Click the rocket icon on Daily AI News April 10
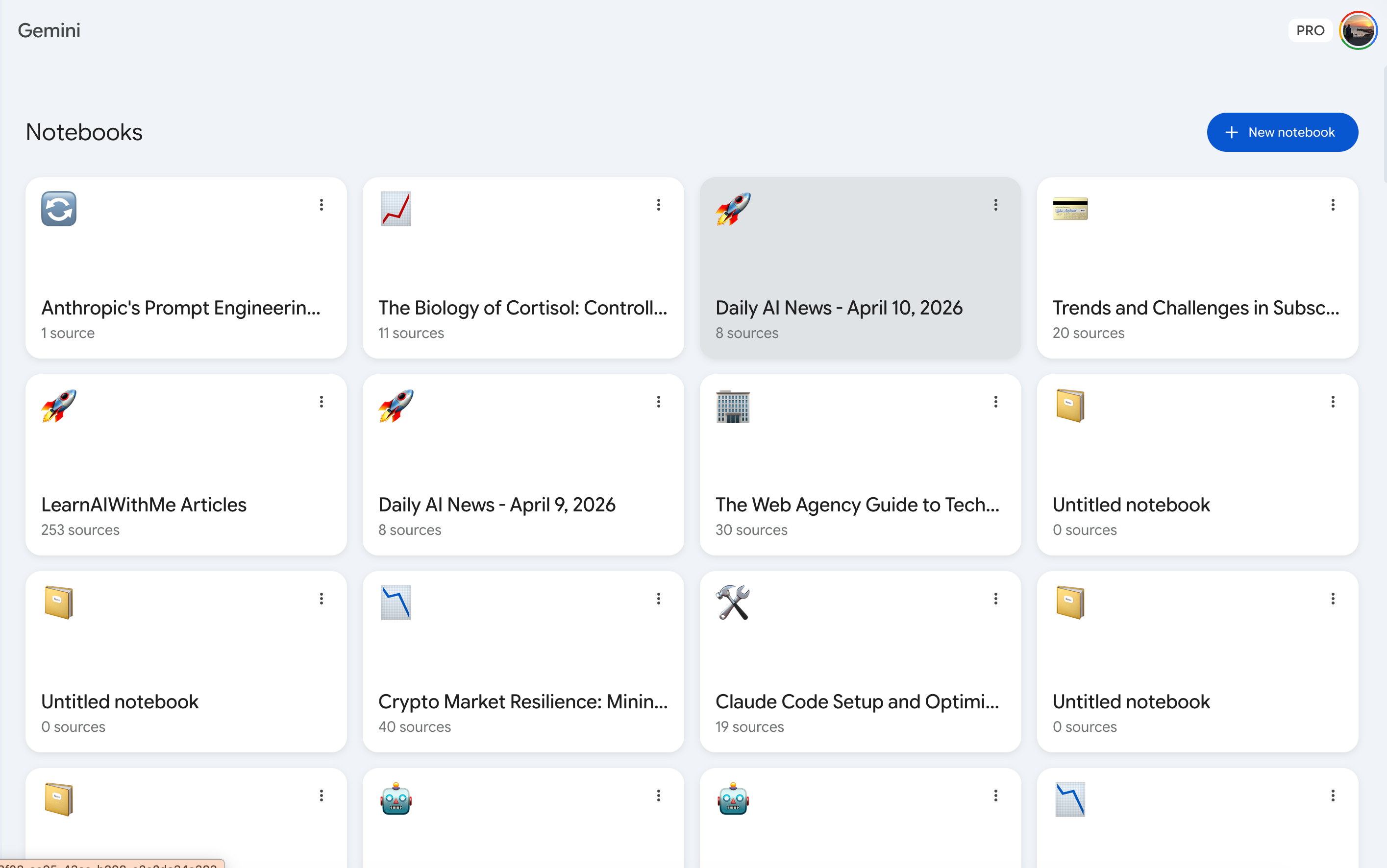 tap(733, 209)
